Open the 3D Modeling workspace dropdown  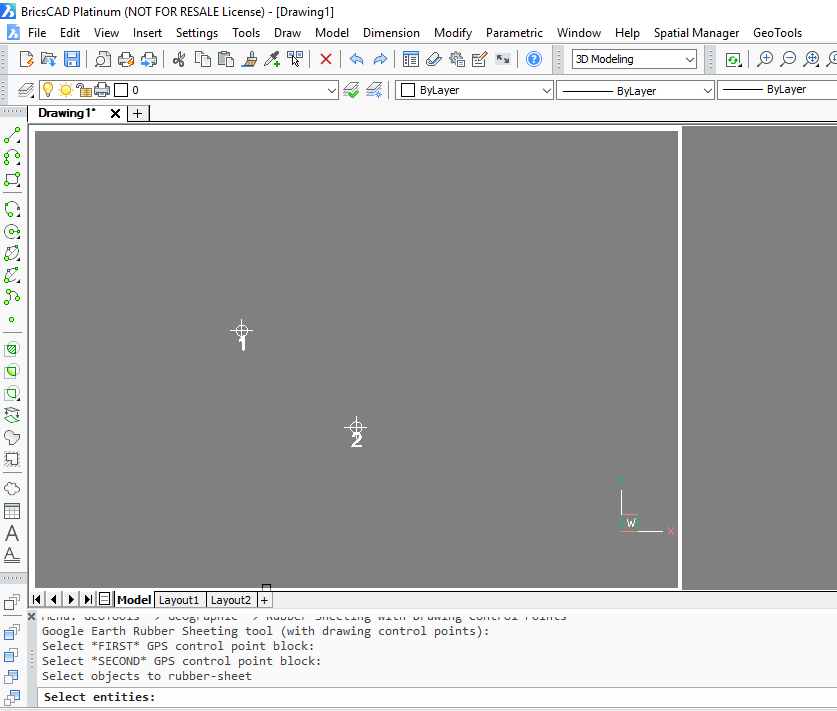point(635,59)
